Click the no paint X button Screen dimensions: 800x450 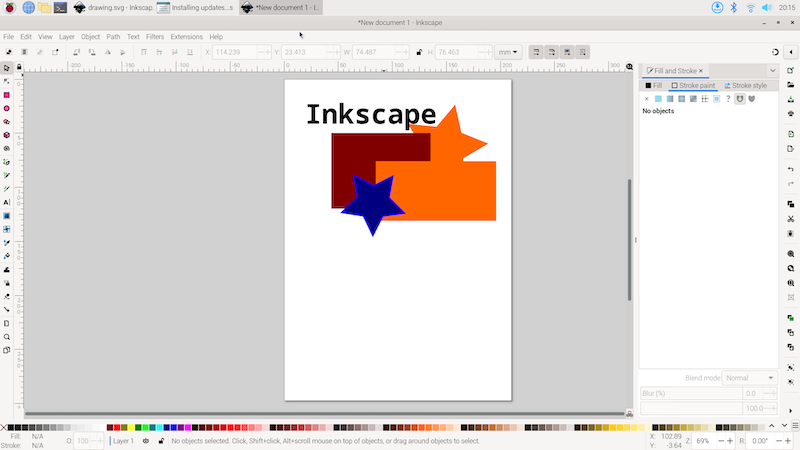click(x=646, y=99)
